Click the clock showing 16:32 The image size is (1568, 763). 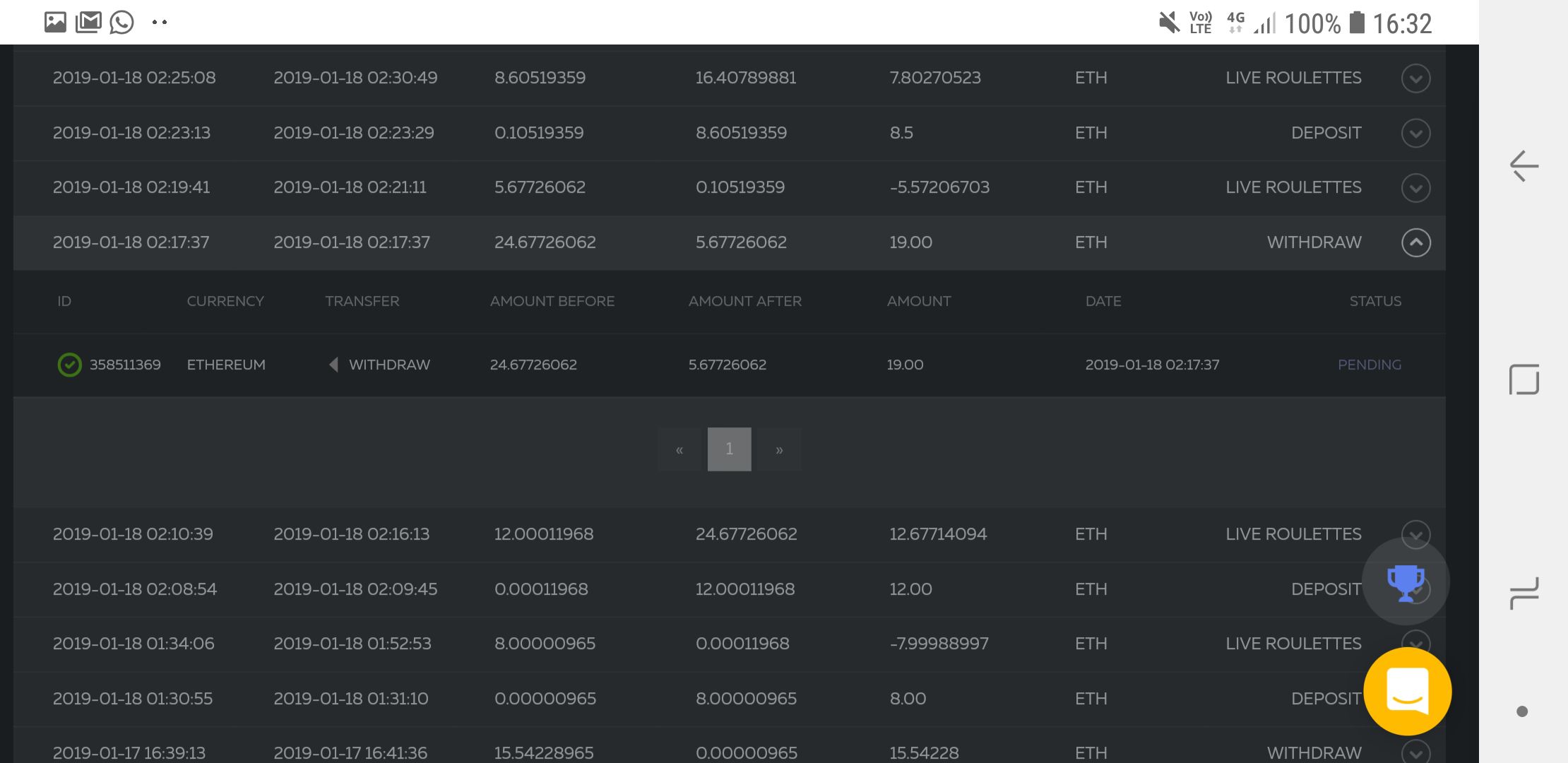click(1402, 24)
